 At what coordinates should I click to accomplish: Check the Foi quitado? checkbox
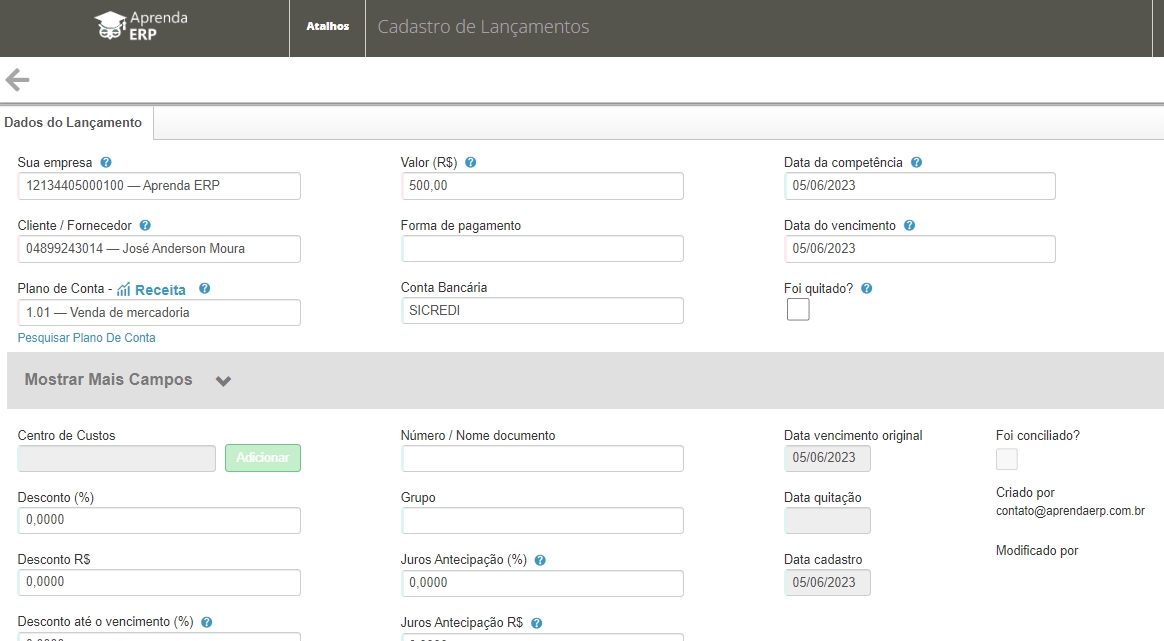[x=798, y=310]
